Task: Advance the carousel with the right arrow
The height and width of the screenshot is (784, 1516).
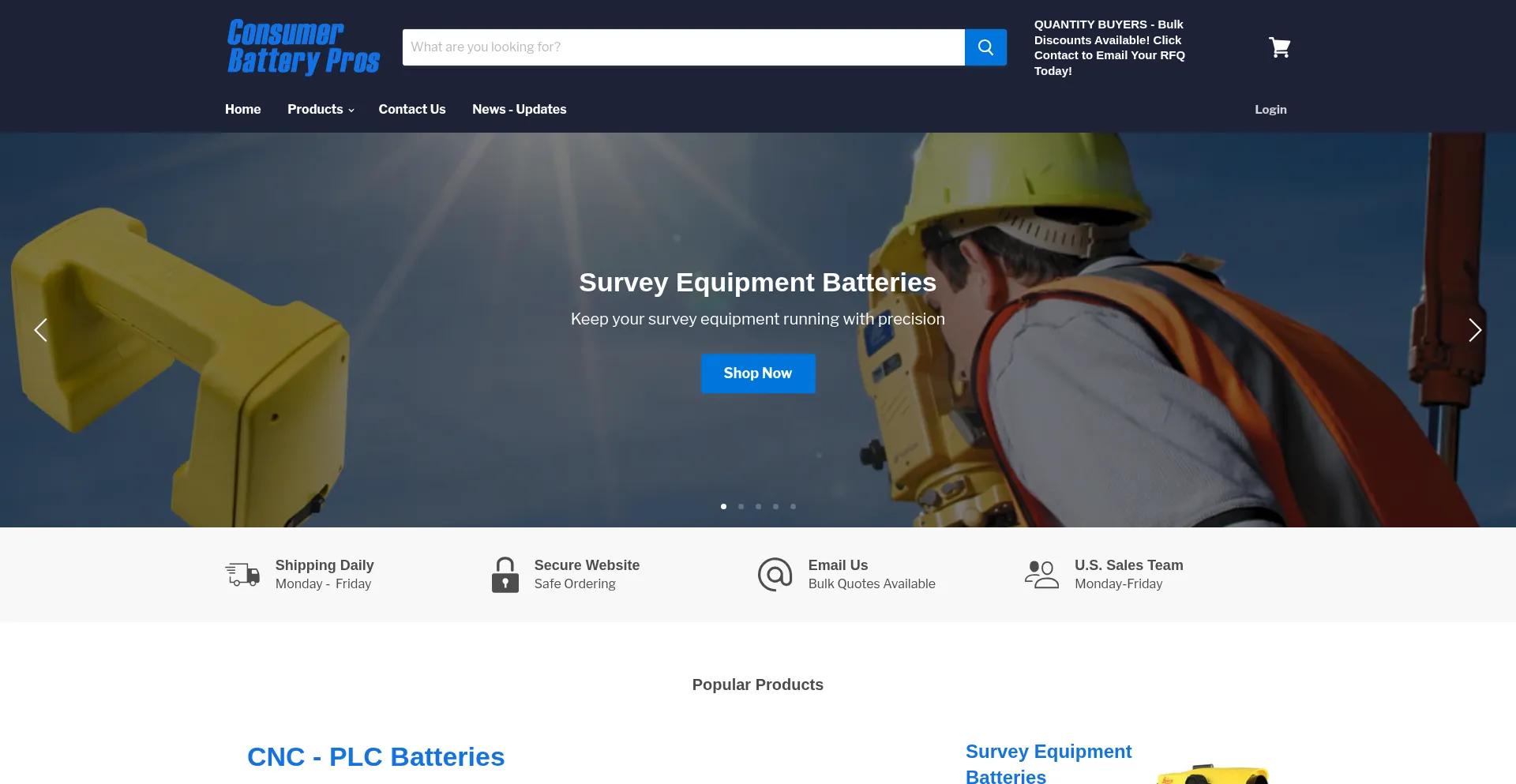Action: (1475, 330)
